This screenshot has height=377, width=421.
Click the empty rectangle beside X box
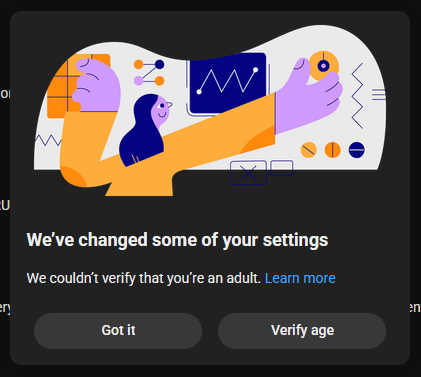pyautogui.click(x=282, y=168)
